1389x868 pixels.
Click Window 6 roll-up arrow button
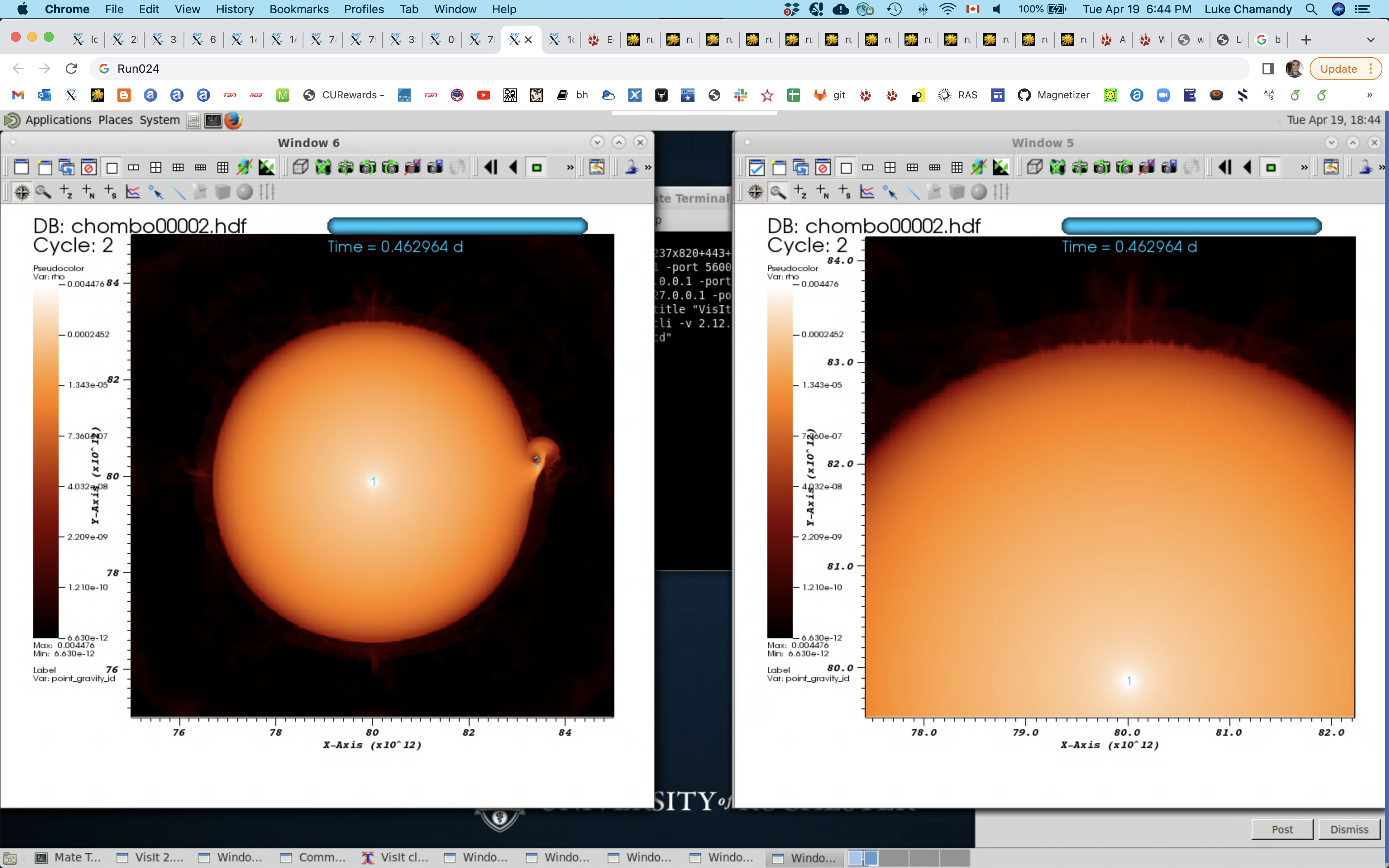click(619, 142)
